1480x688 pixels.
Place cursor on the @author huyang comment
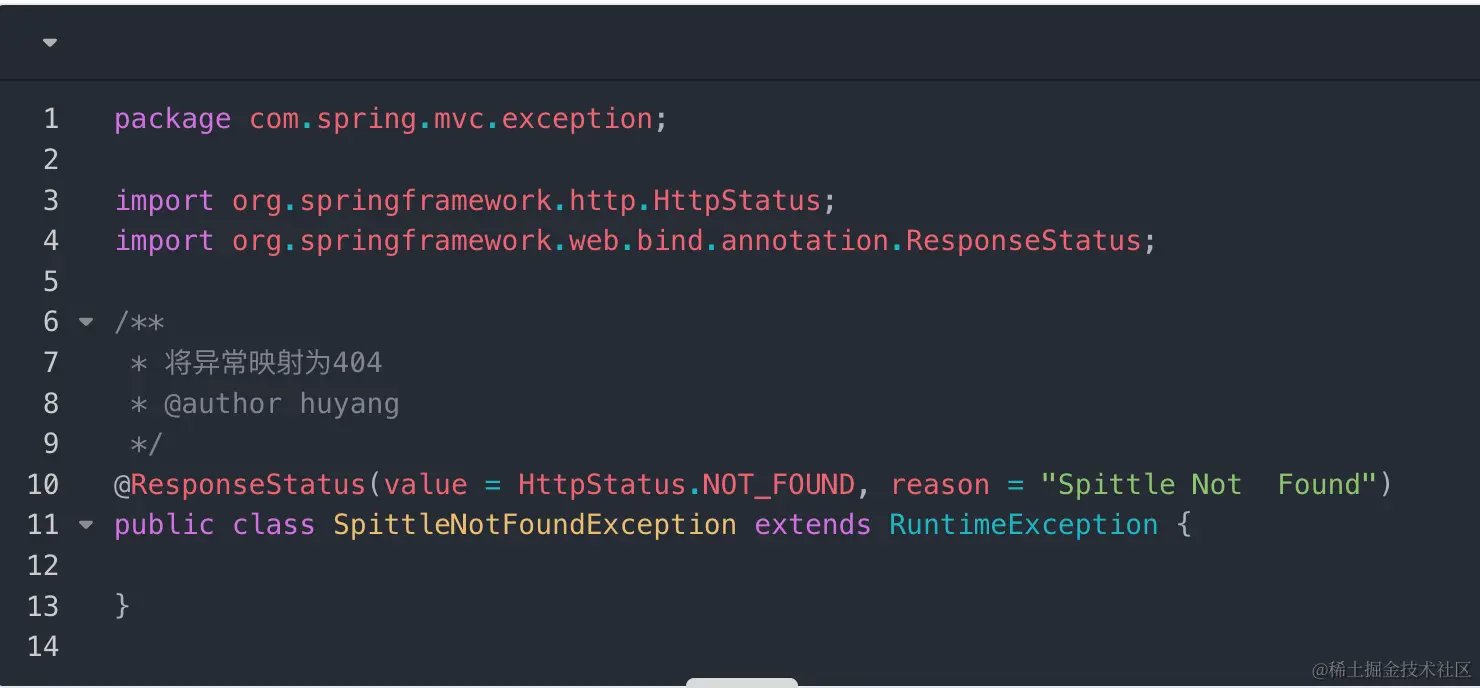point(281,404)
